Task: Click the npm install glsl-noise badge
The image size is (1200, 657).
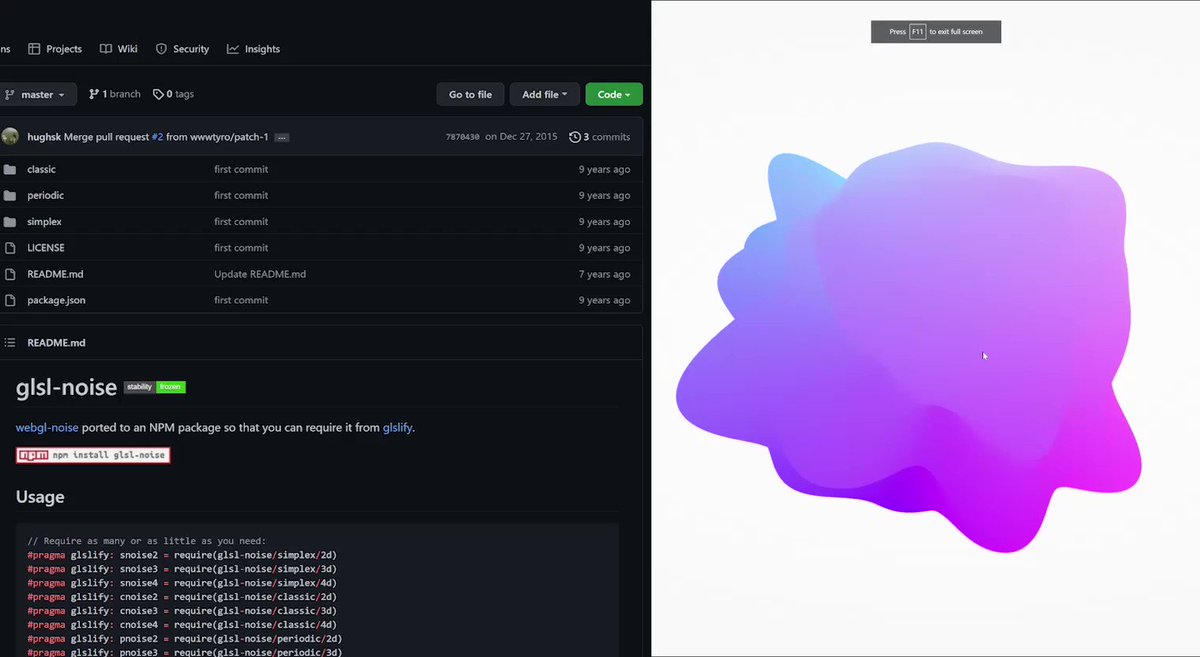Action: 93,455
